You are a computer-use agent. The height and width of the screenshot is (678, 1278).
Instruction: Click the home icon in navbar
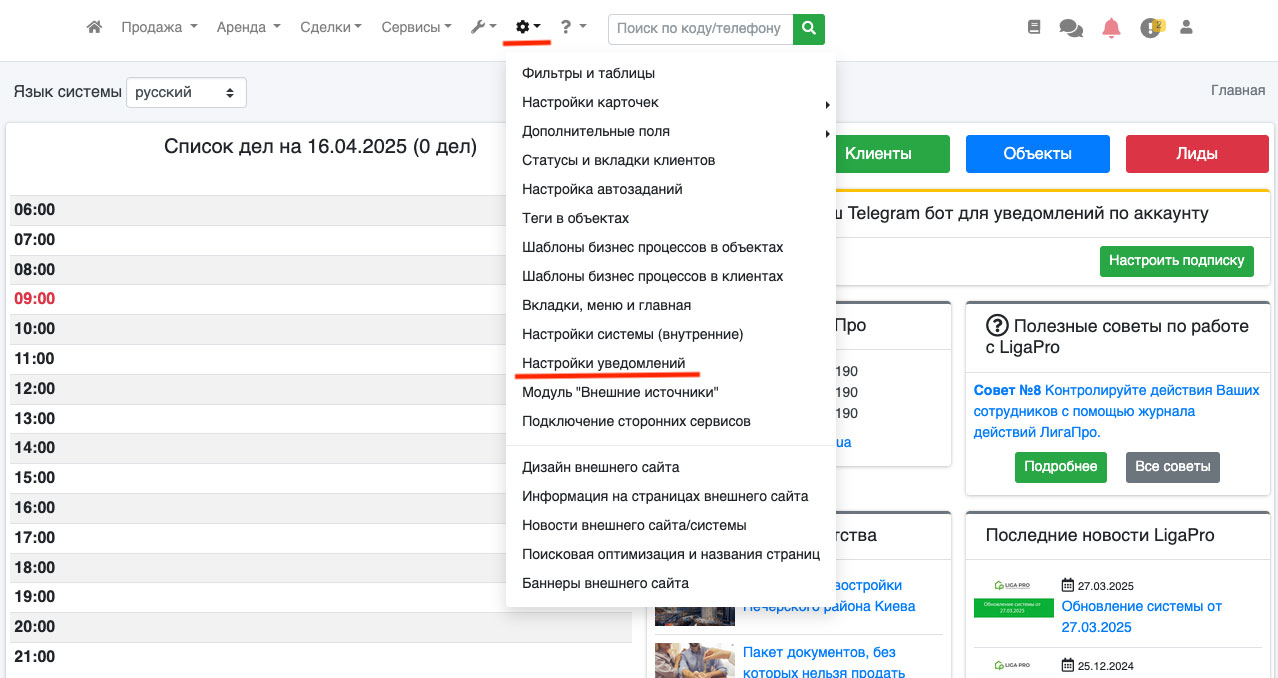click(94, 28)
